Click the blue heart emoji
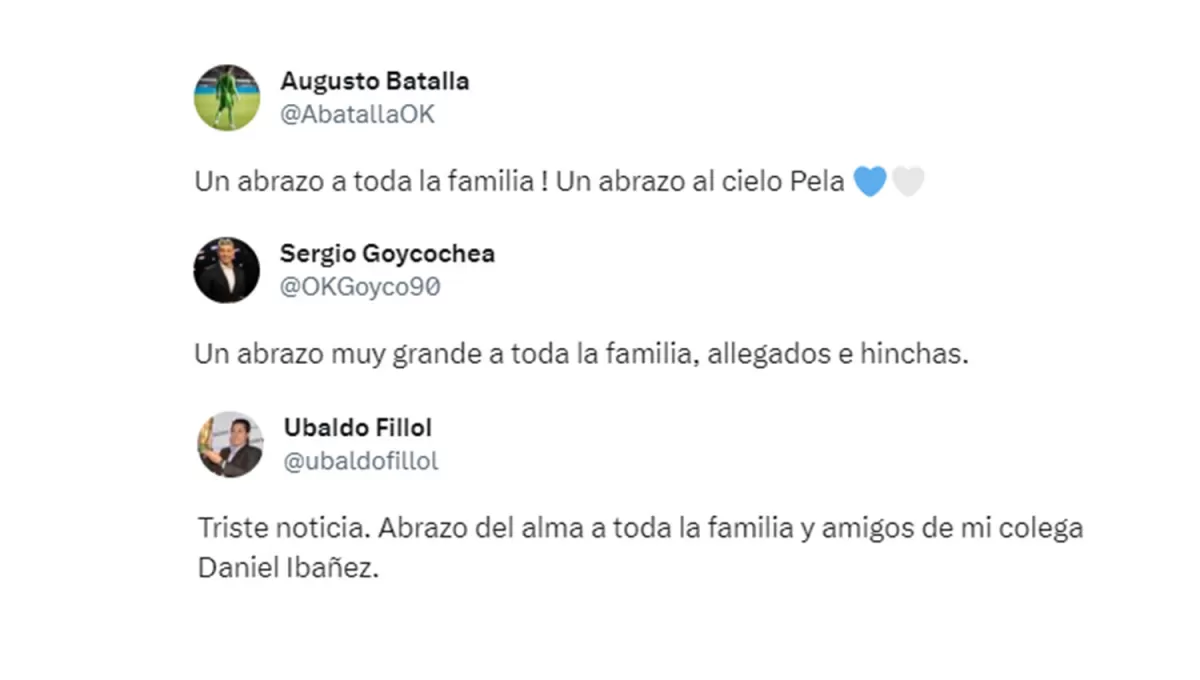This screenshot has height=680, width=1200. tap(869, 180)
